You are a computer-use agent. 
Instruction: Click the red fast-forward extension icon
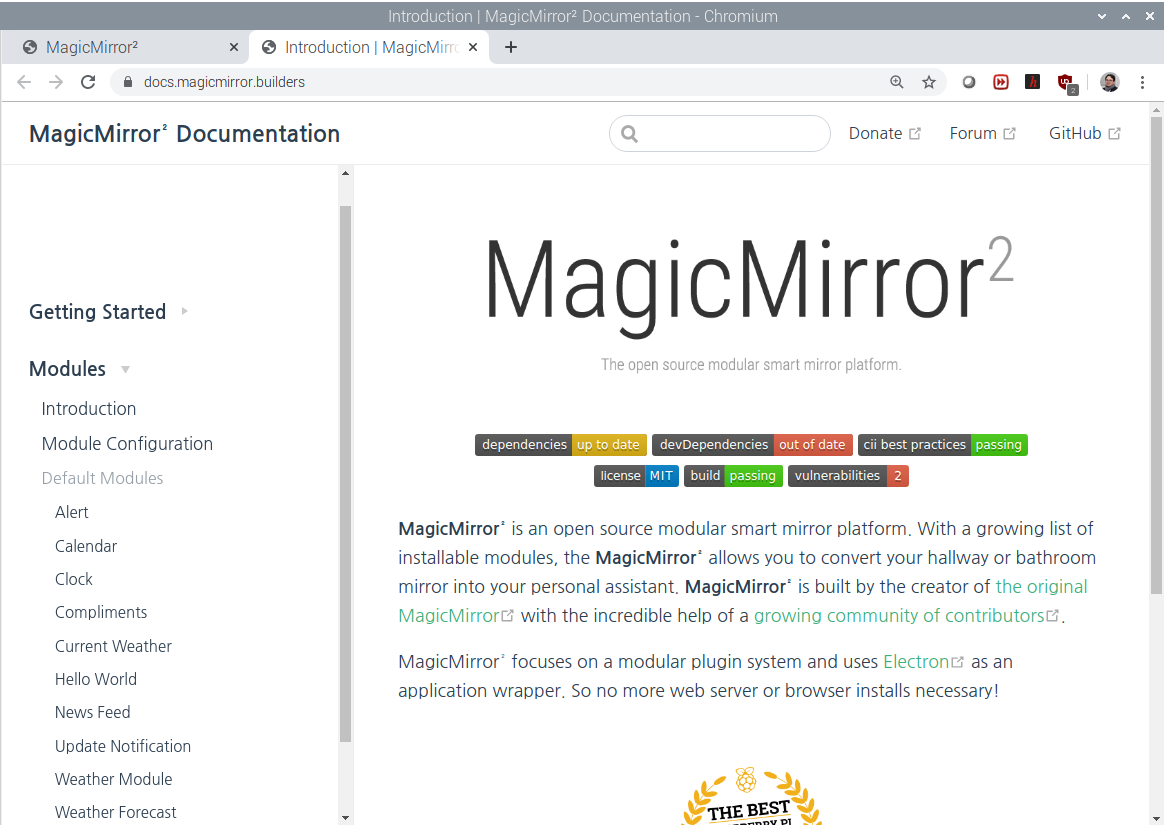point(1001,82)
